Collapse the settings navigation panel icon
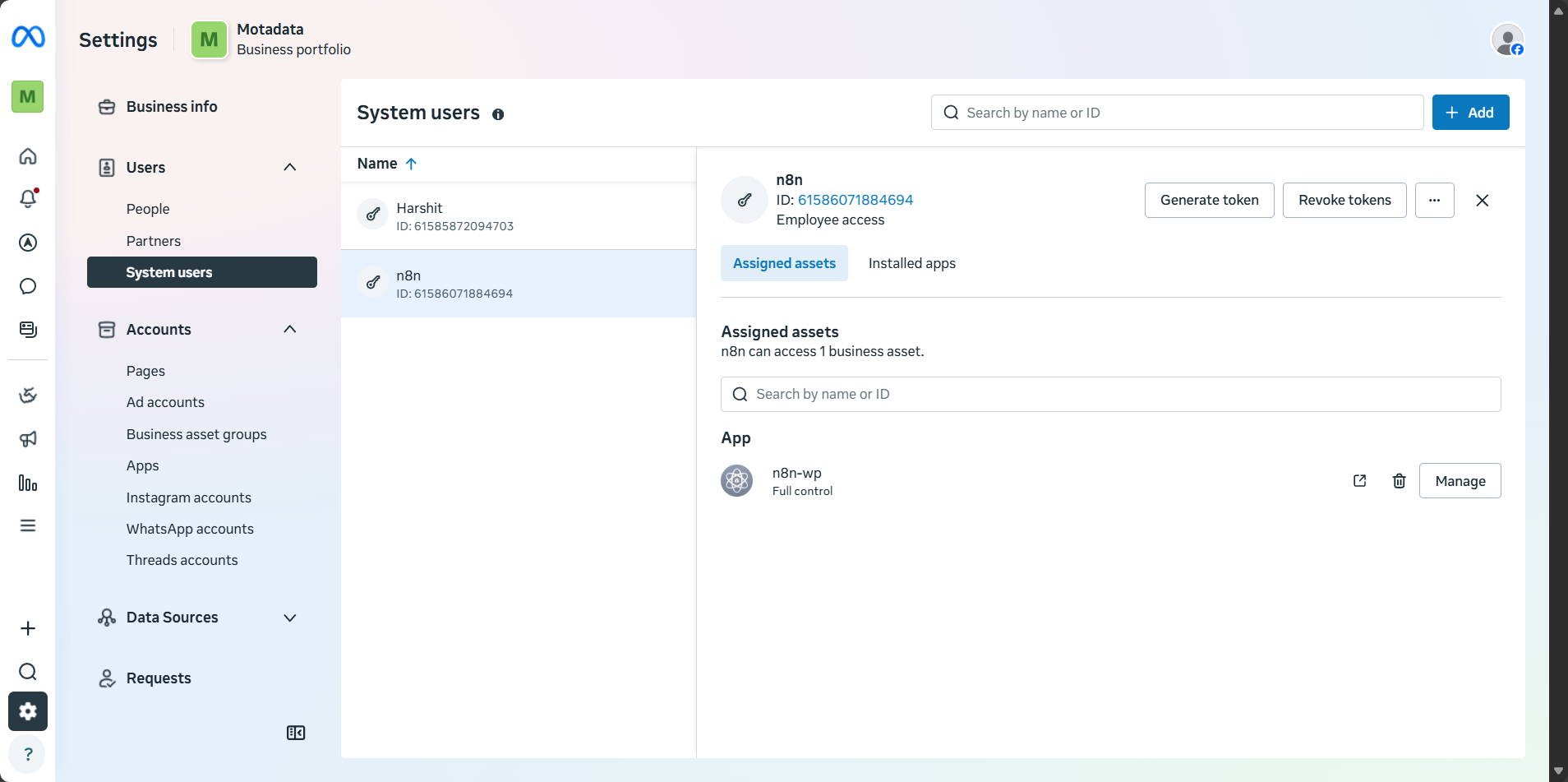Viewport: 1568px width, 782px height. (x=296, y=733)
